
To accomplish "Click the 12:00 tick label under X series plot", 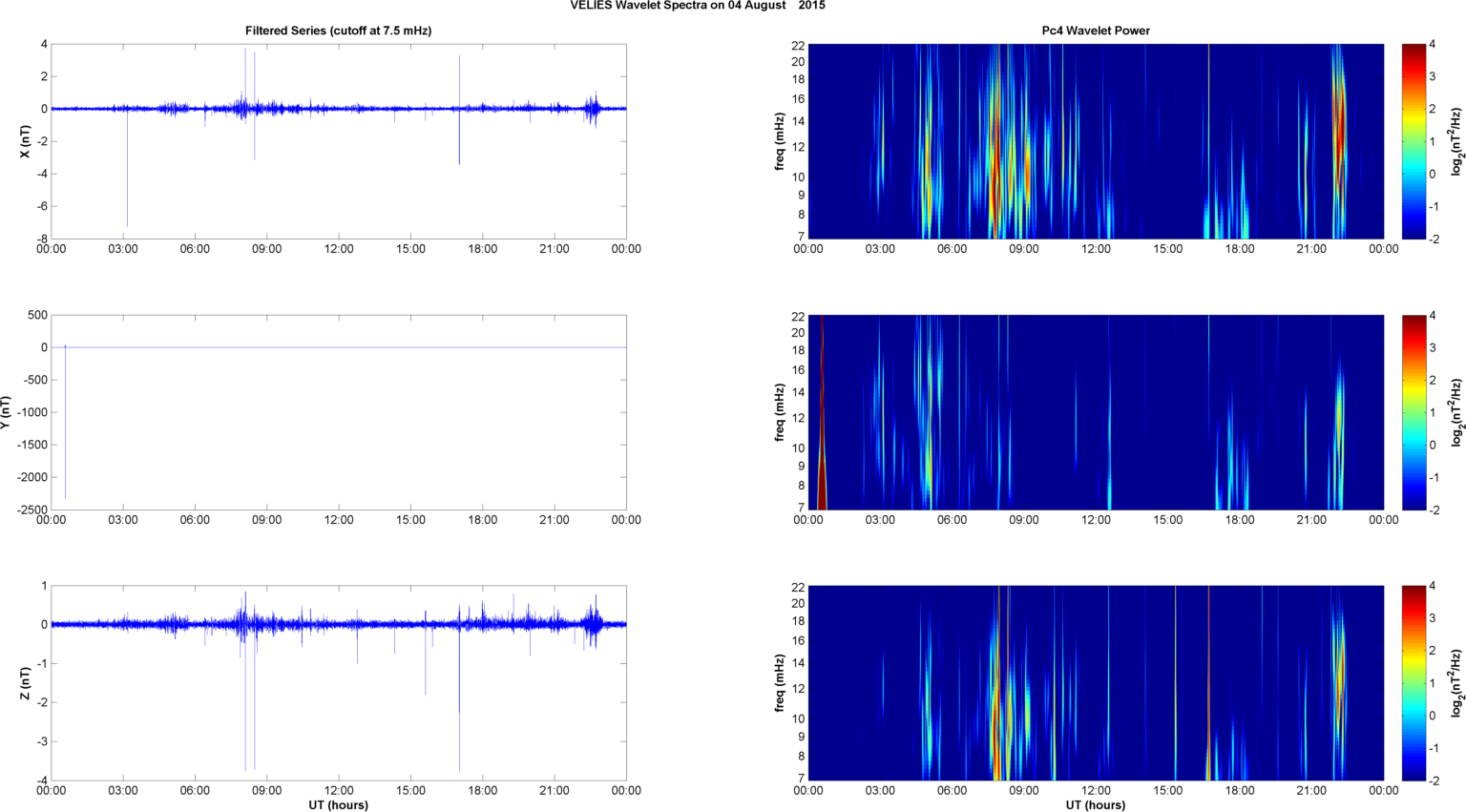I will point(339,249).
